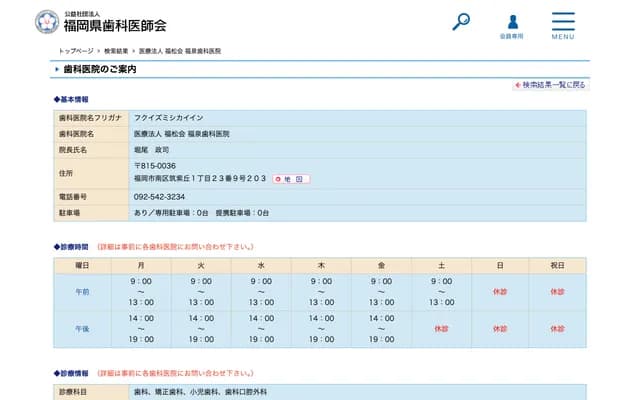
Task: Click the phone number 092-542-3234
Action: click(x=159, y=197)
